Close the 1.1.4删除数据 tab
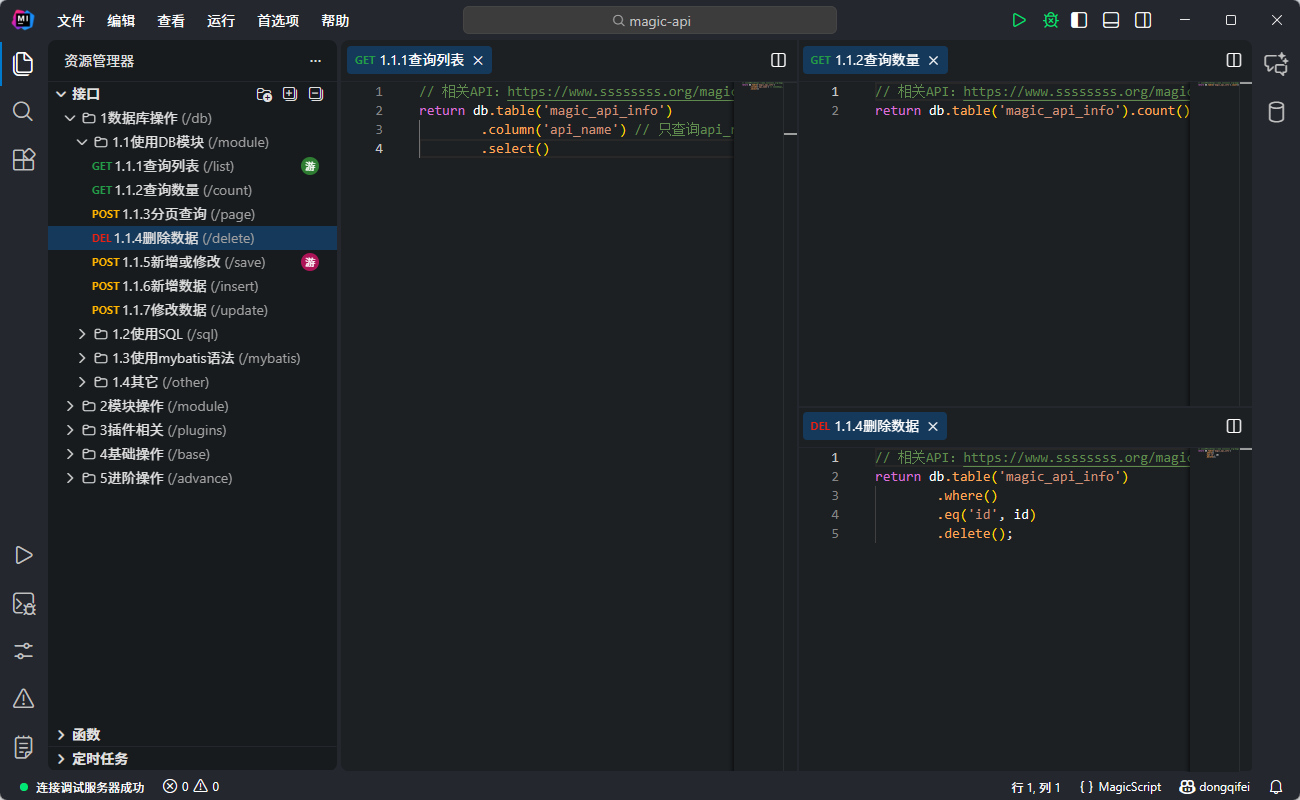 [x=933, y=427]
